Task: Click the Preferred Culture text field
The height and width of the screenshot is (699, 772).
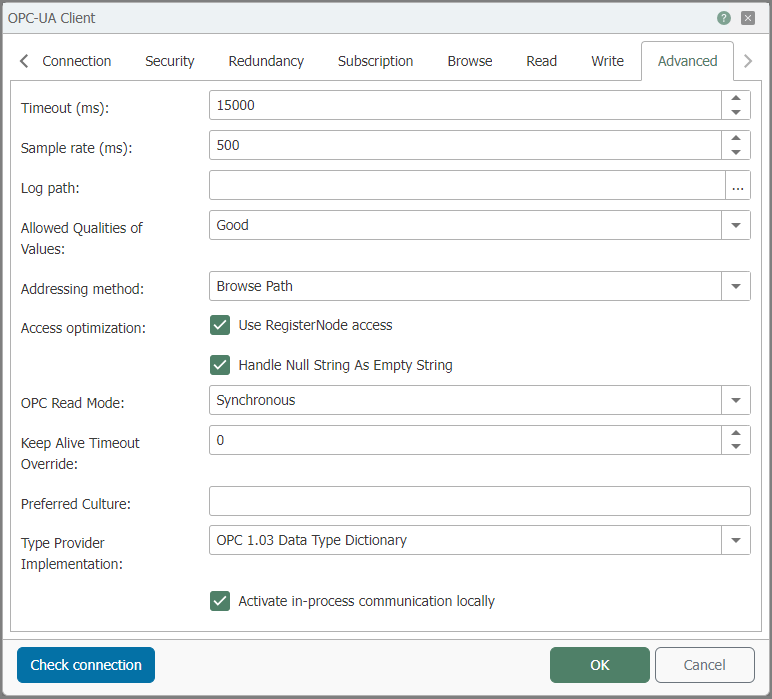Action: tap(479, 501)
